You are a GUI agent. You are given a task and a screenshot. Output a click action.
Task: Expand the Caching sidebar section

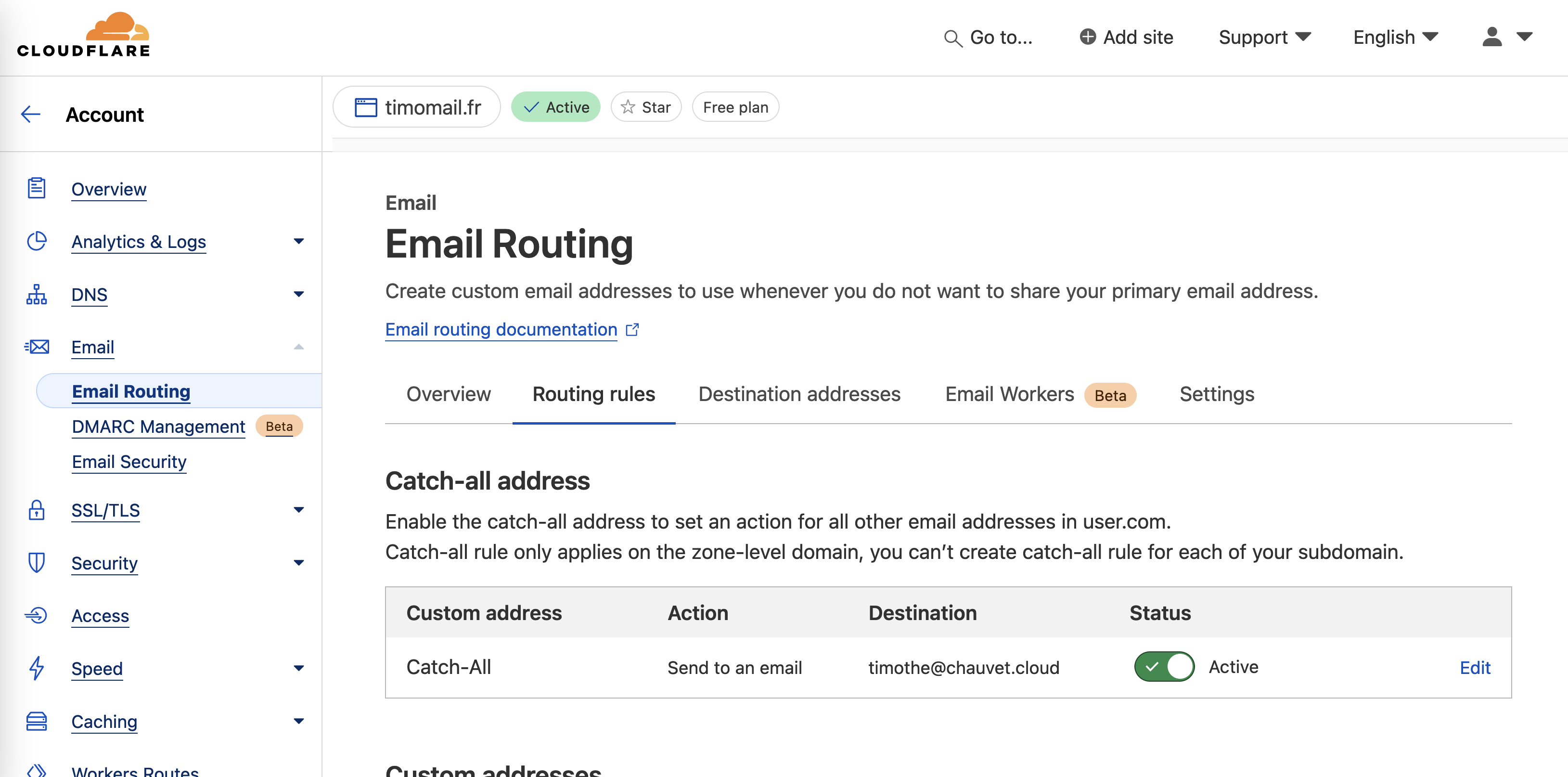[298, 721]
